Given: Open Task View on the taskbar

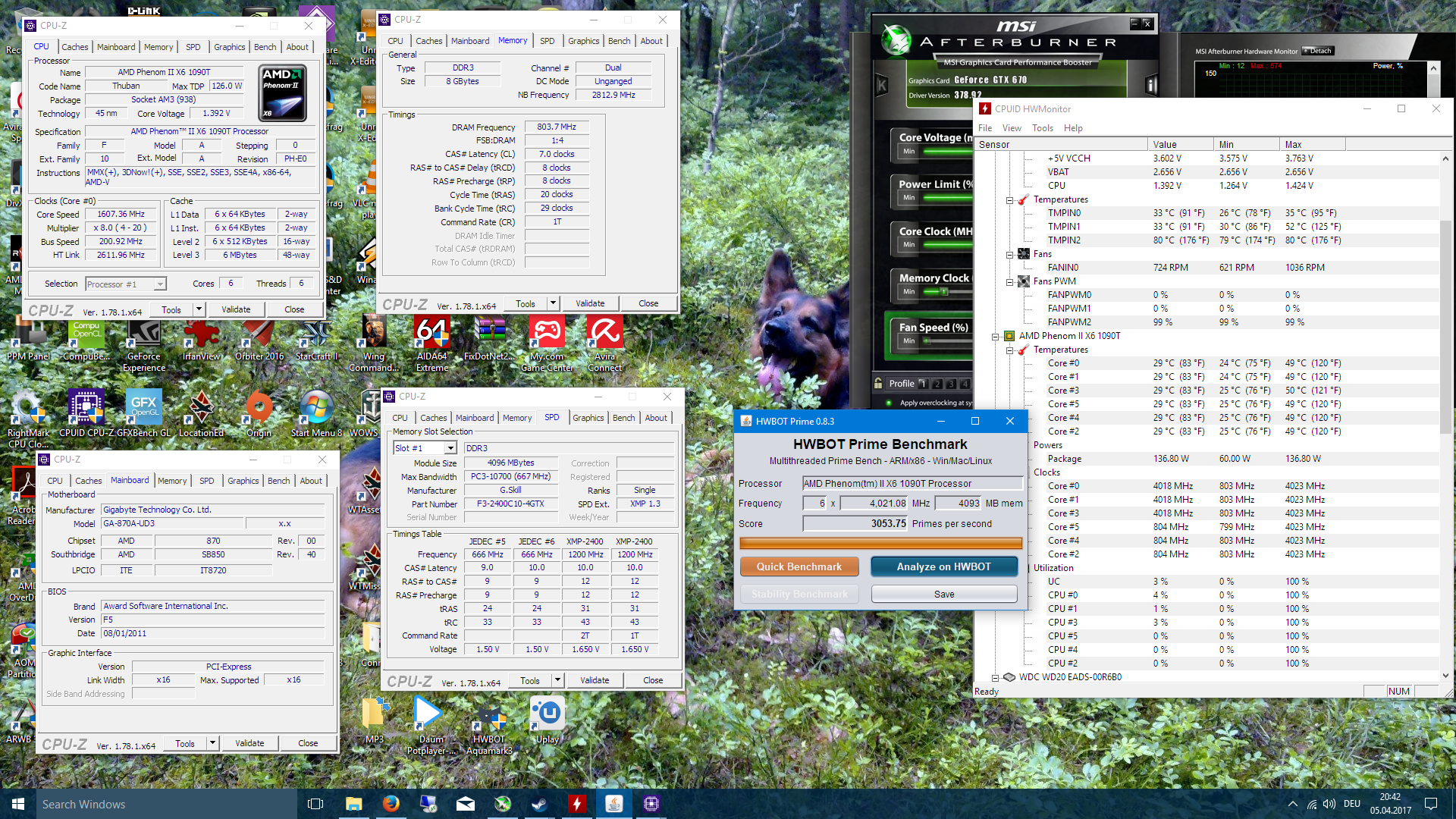Looking at the screenshot, I should coord(315,804).
